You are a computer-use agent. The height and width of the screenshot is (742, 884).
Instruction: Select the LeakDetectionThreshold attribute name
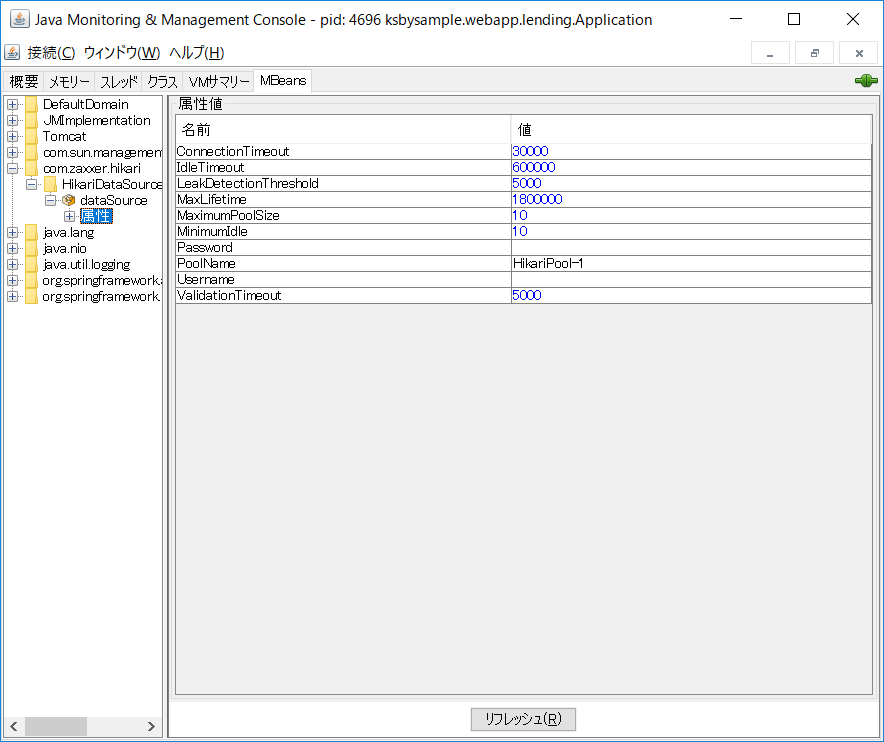coord(247,183)
